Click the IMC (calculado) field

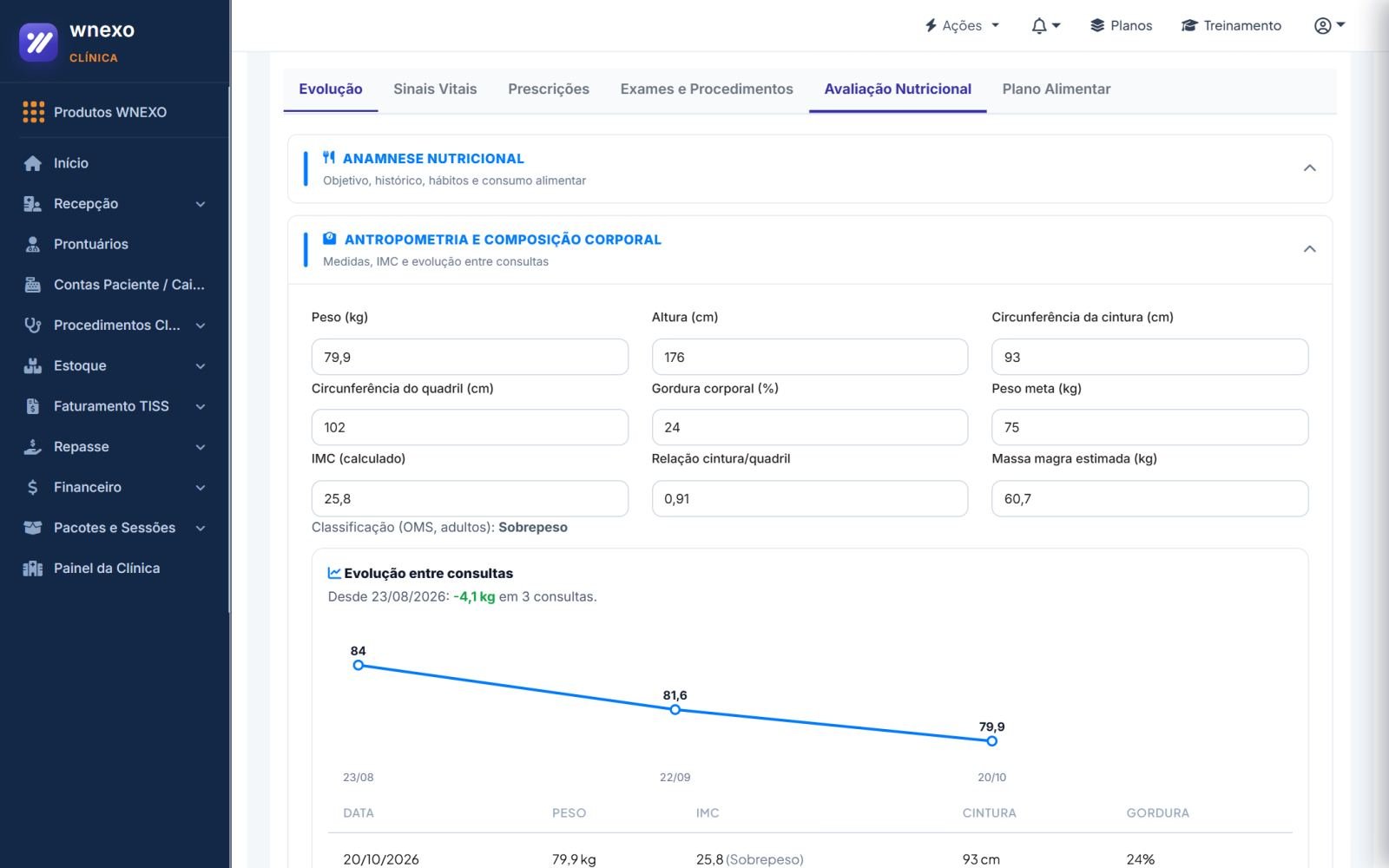470,498
